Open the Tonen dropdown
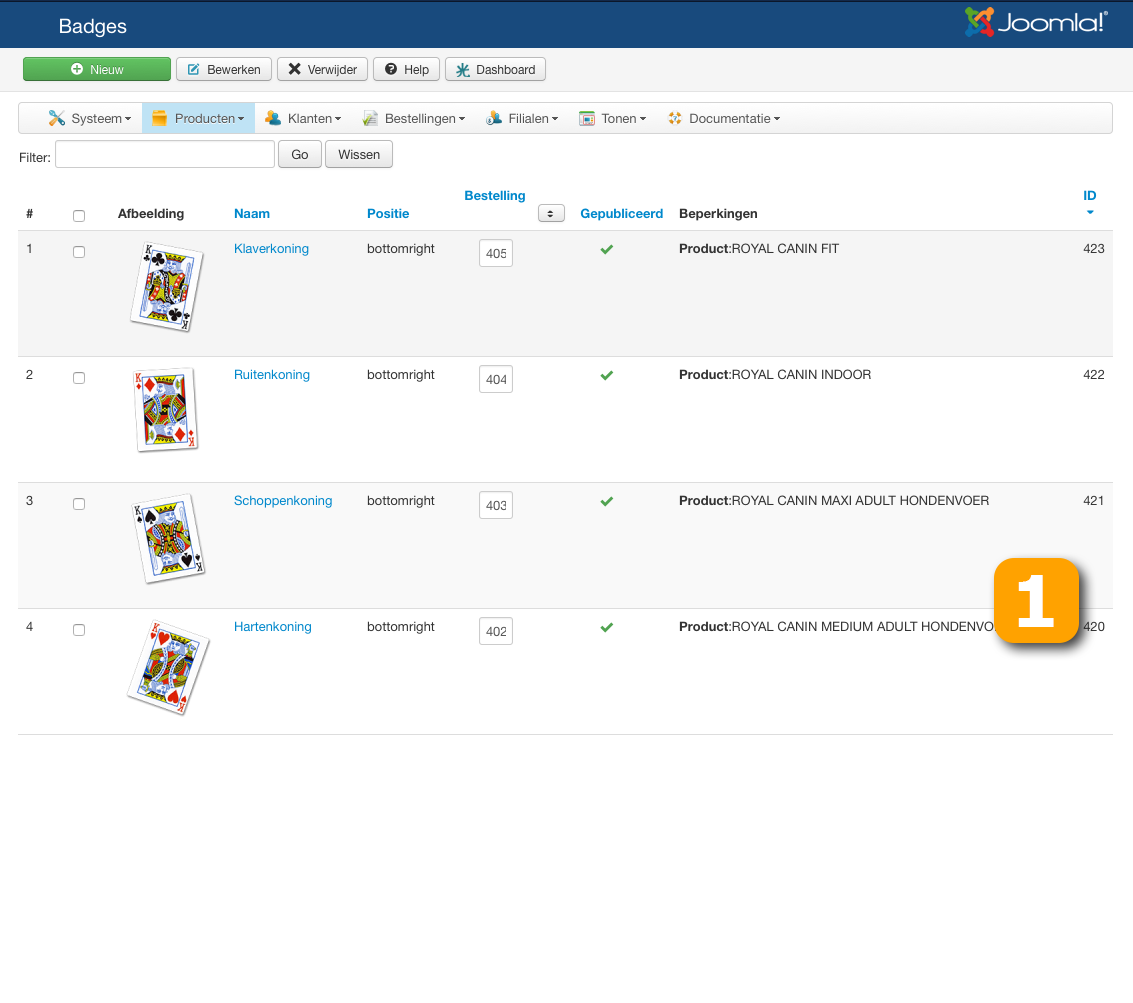This screenshot has height=1003, width=1133. click(x=612, y=119)
